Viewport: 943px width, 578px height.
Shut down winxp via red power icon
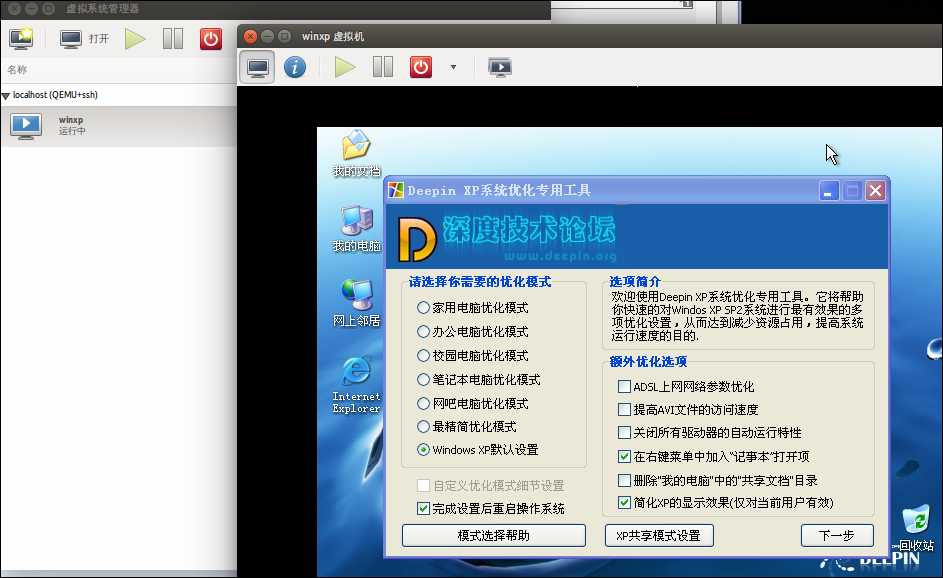click(420, 67)
